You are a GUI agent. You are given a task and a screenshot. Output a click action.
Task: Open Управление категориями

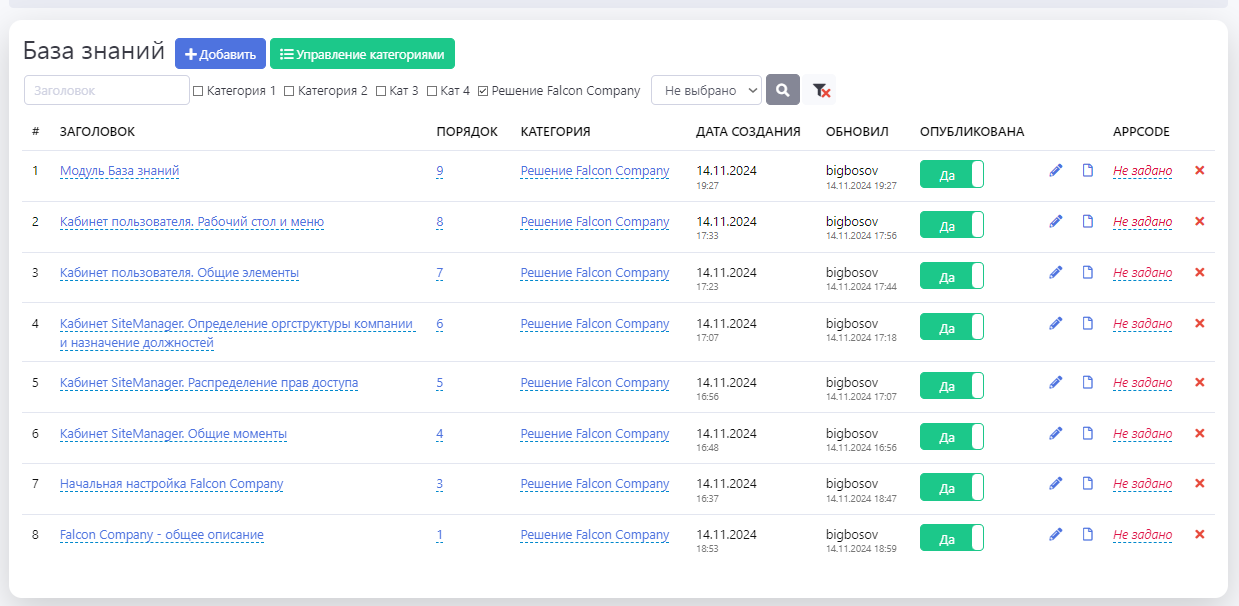(x=362, y=54)
